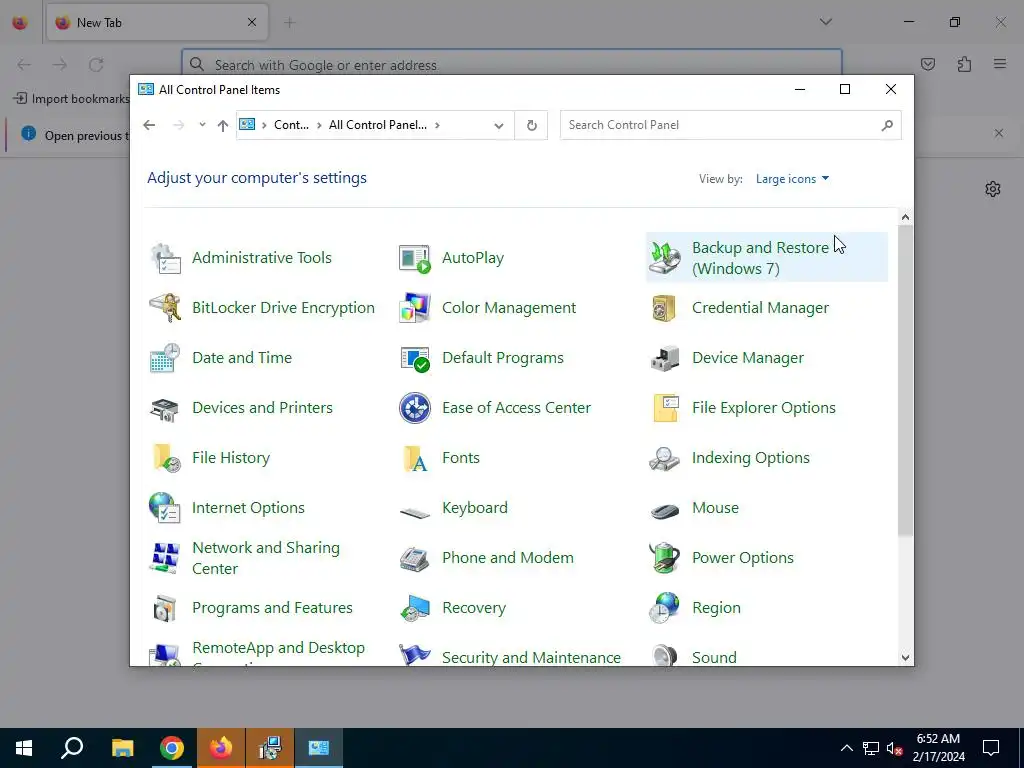Open the Windows notification center
This screenshot has height=768, width=1024.
pyautogui.click(x=991, y=748)
